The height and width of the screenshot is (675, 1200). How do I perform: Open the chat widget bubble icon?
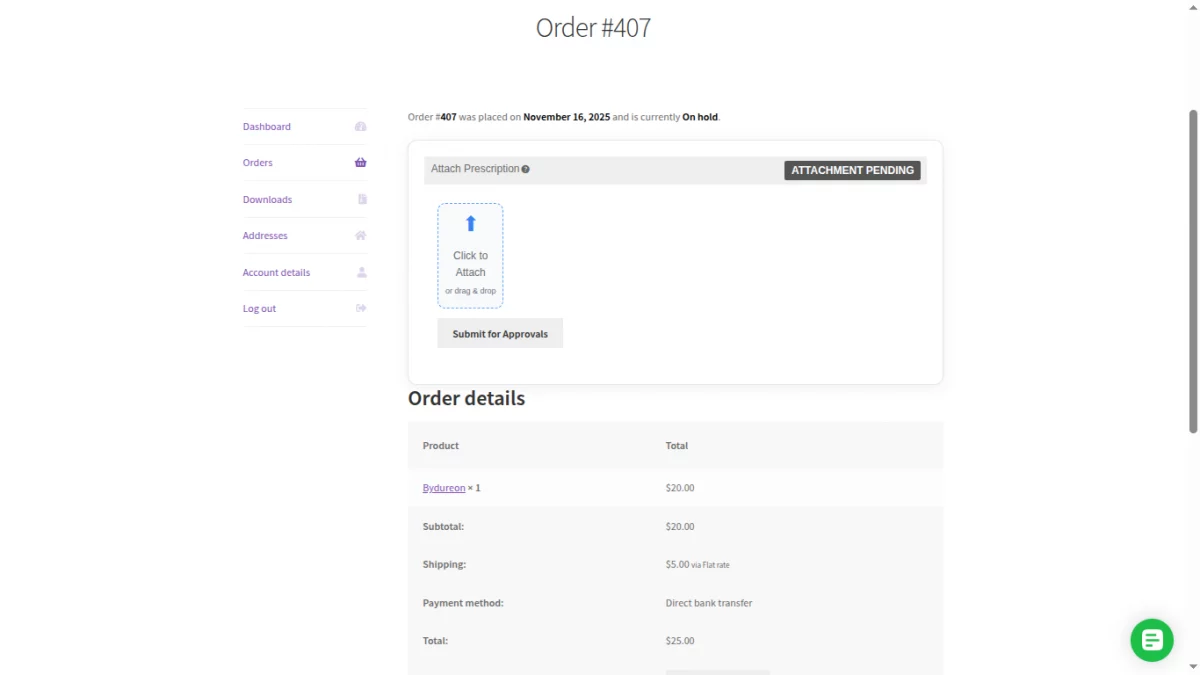1151,640
